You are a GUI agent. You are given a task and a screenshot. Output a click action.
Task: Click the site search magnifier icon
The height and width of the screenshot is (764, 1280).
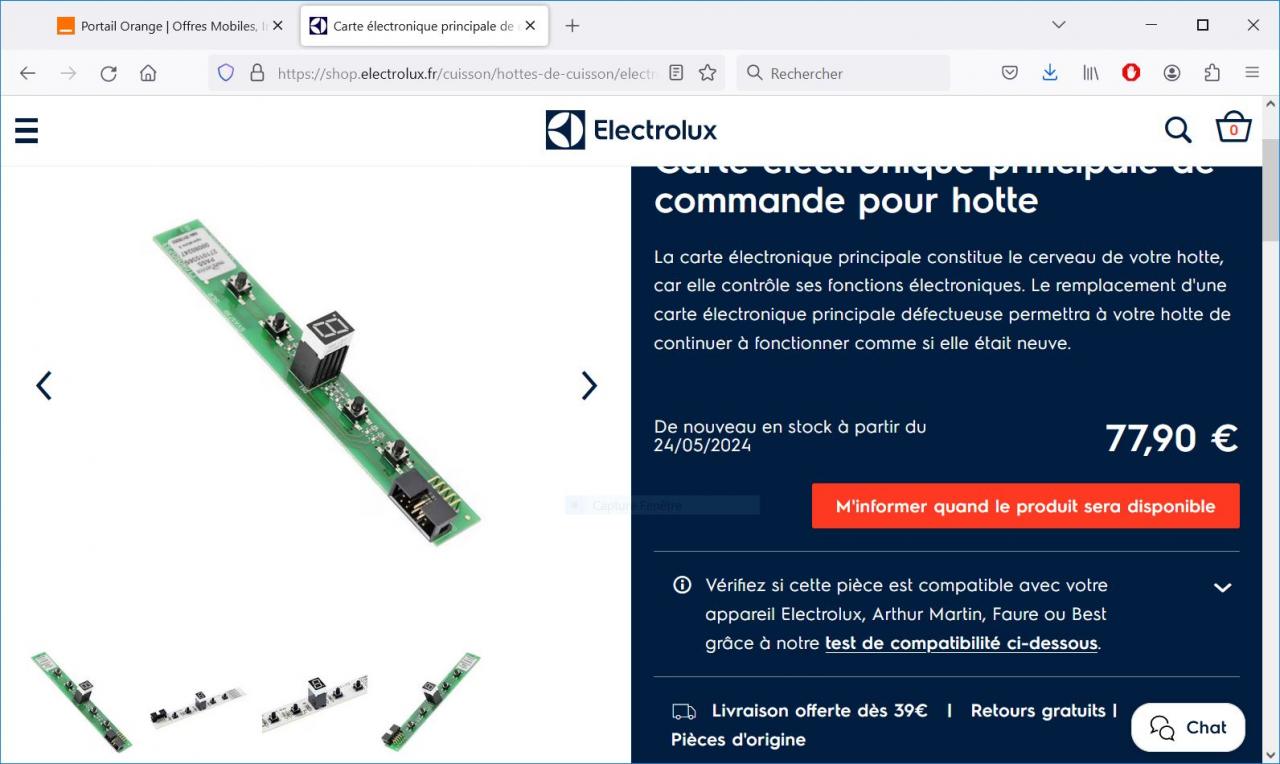pos(1178,130)
